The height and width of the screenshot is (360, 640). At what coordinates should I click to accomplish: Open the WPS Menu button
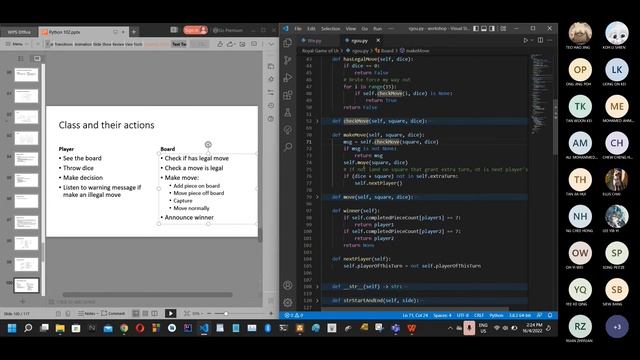[15, 44]
